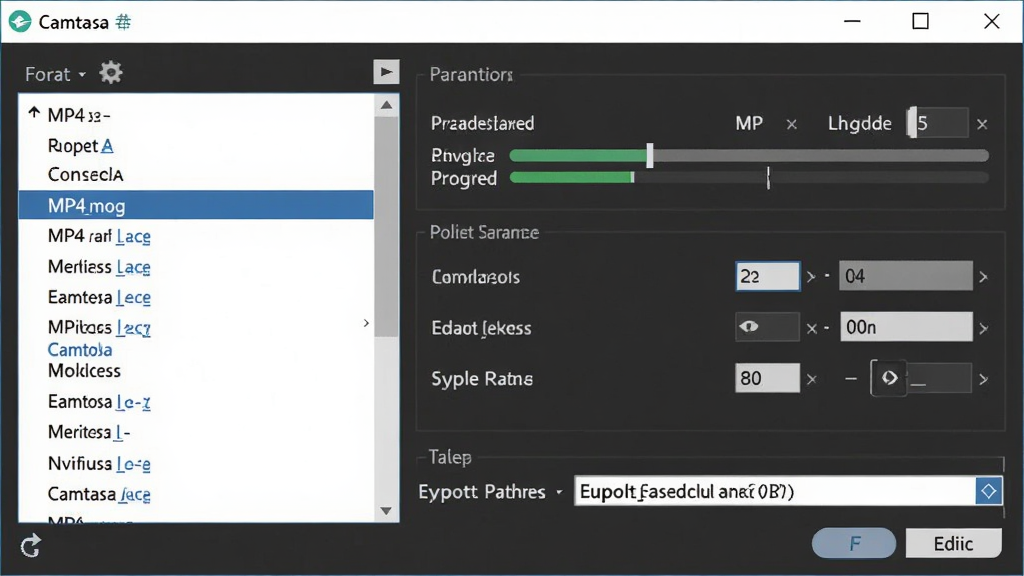The image size is (1024, 576).
Task: Click the Progred progress bar
Action: [x=749, y=178]
